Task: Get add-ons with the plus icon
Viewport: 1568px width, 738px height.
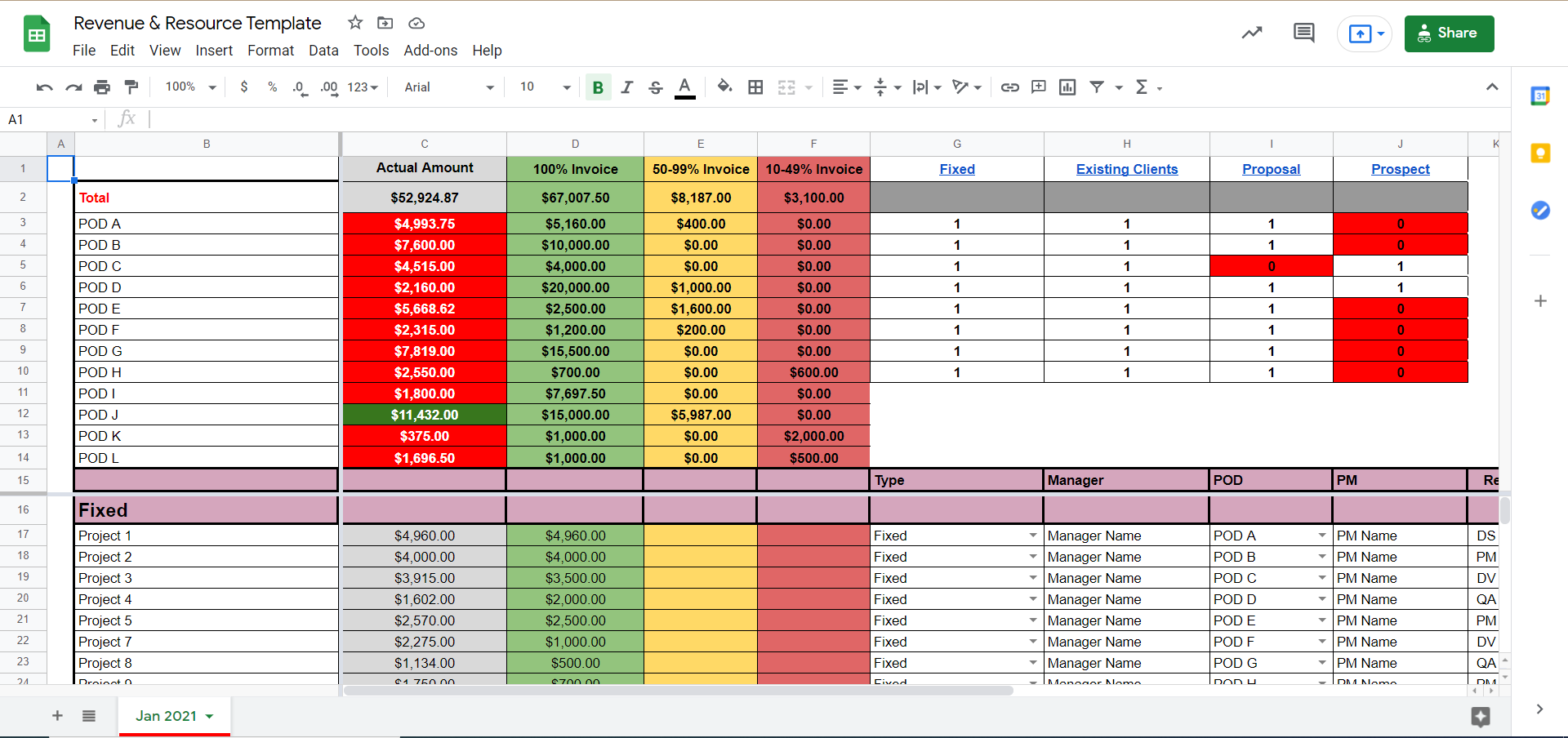Action: click(1540, 301)
